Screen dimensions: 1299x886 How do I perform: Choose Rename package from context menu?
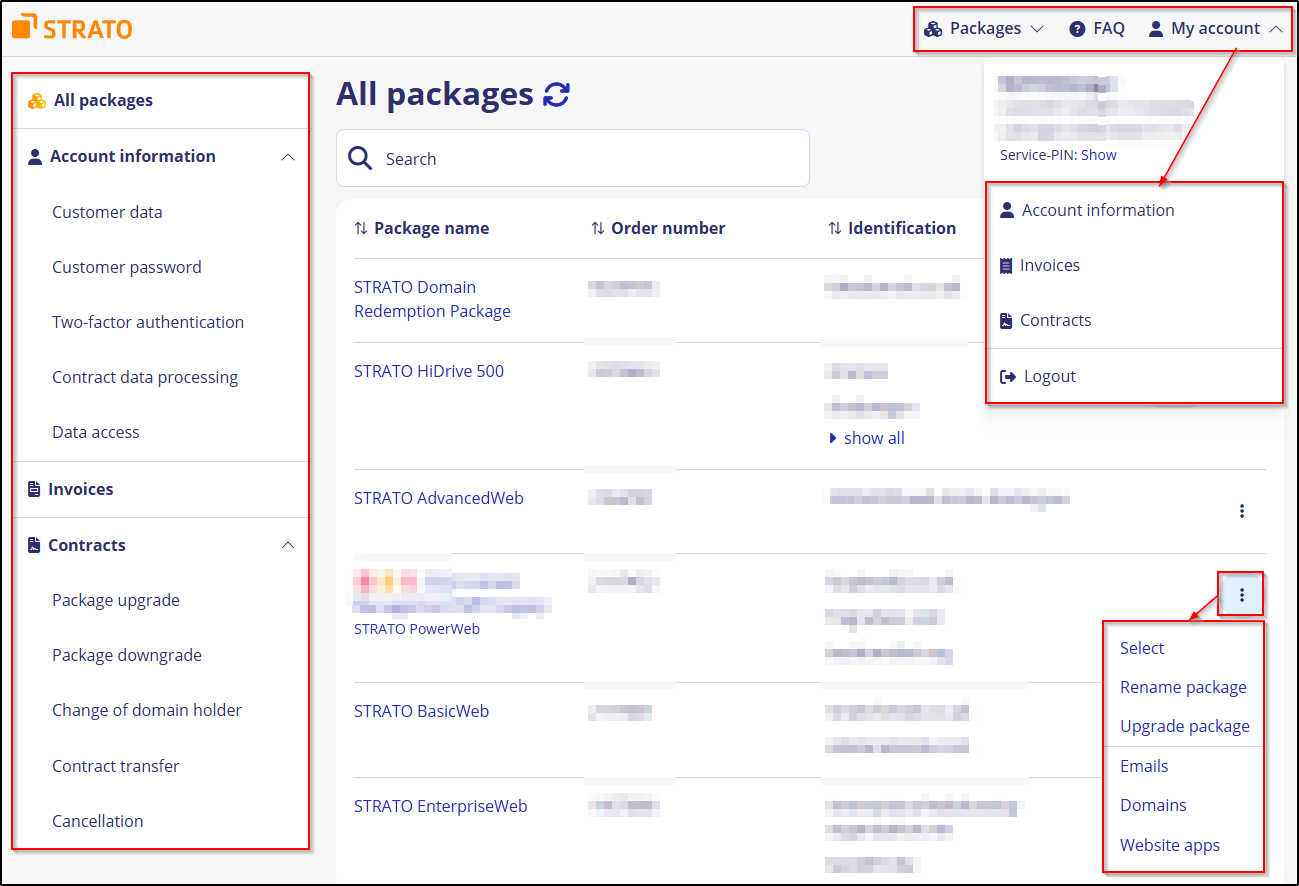1183,688
